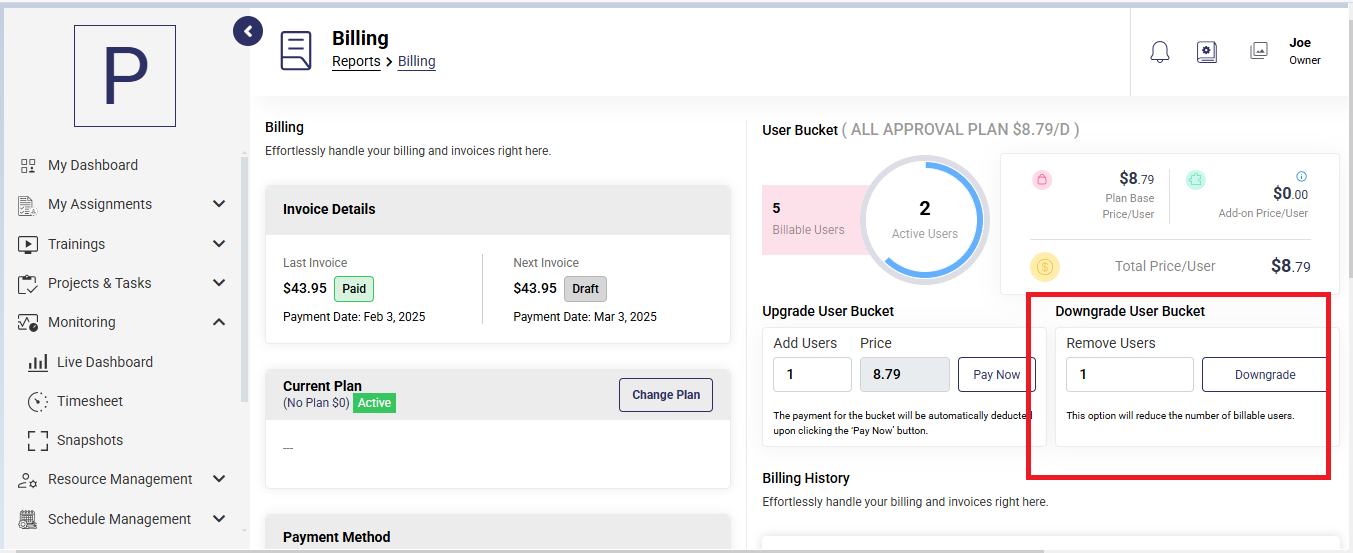The height and width of the screenshot is (553, 1353).
Task: Click the Downgrade button
Action: click(1265, 374)
